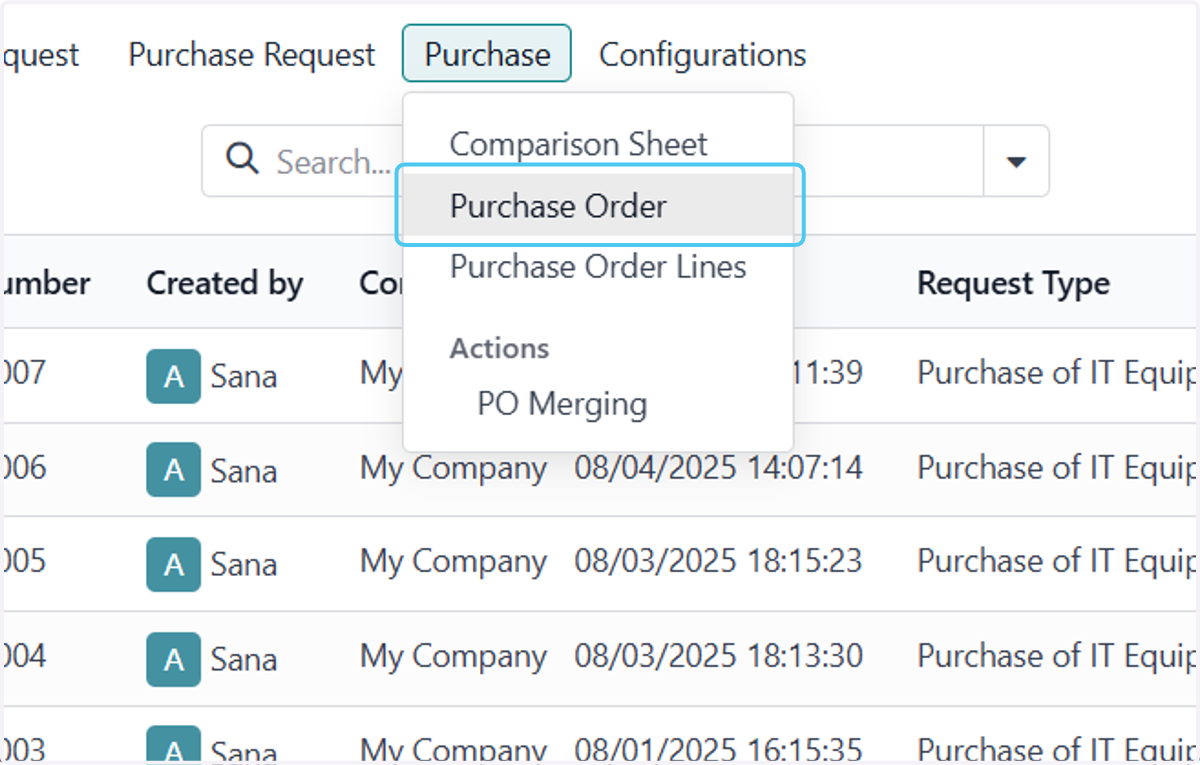Click Sana avatar in 11:39 row

[x=173, y=376]
